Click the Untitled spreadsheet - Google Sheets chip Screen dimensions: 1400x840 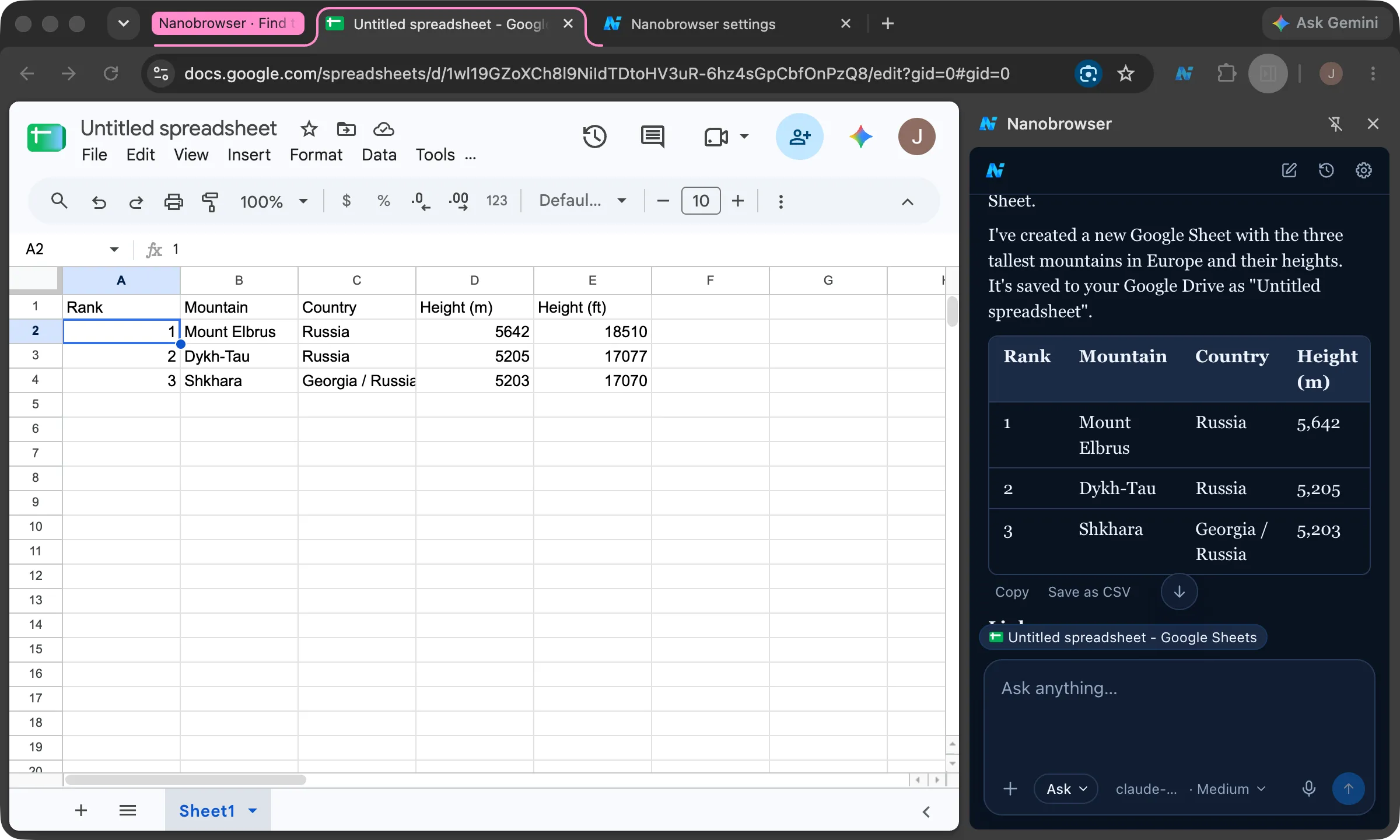tap(1123, 637)
